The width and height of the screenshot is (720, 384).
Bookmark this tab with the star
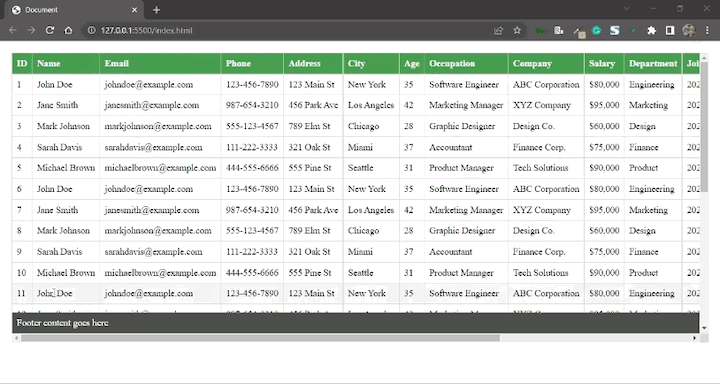[517, 30]
